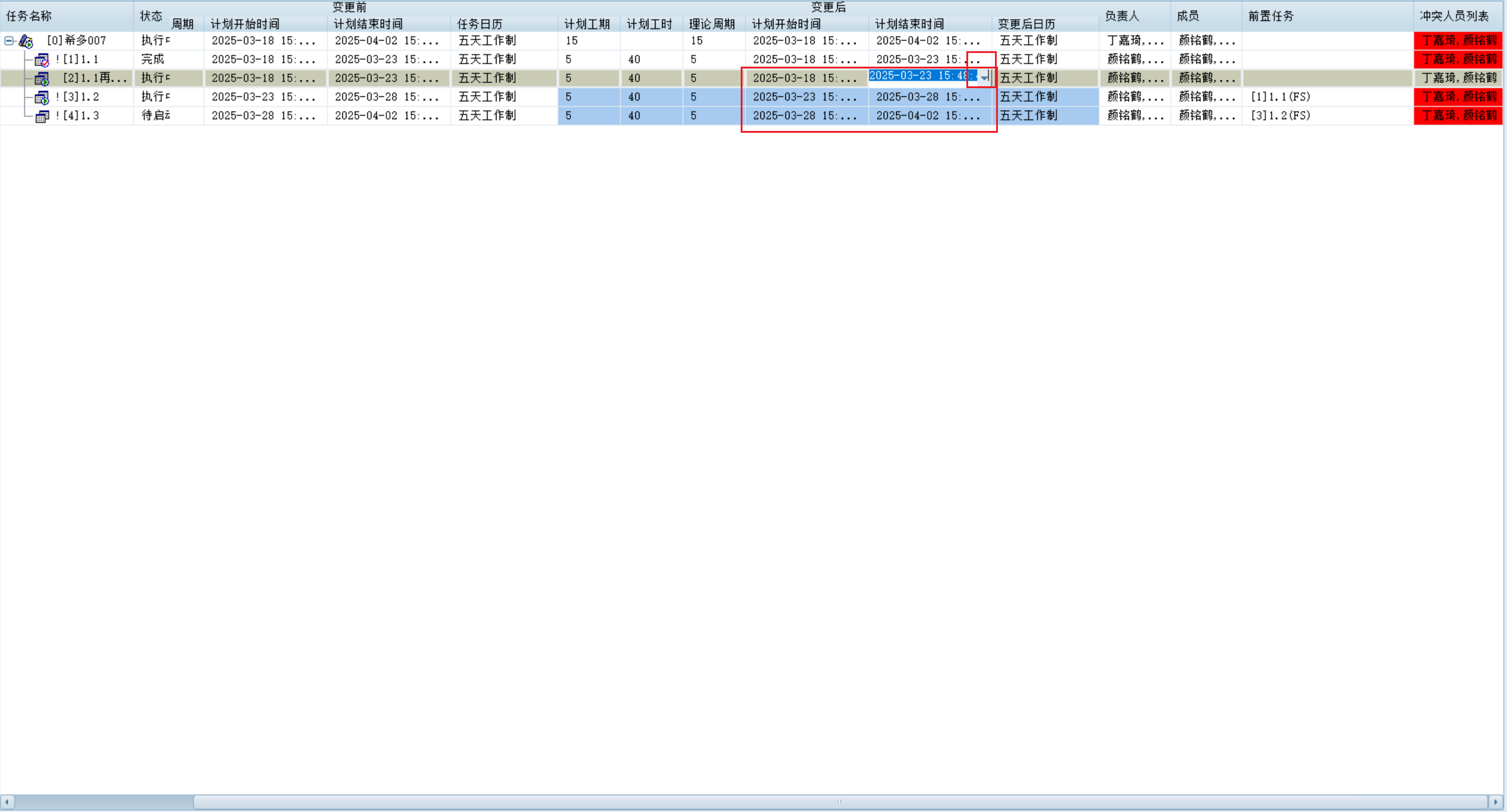Click the non-red conflict-list cell in the [2]1.1再... row
The height and width of the screenshot is (812, 1507).
[x=1458, y=78]
